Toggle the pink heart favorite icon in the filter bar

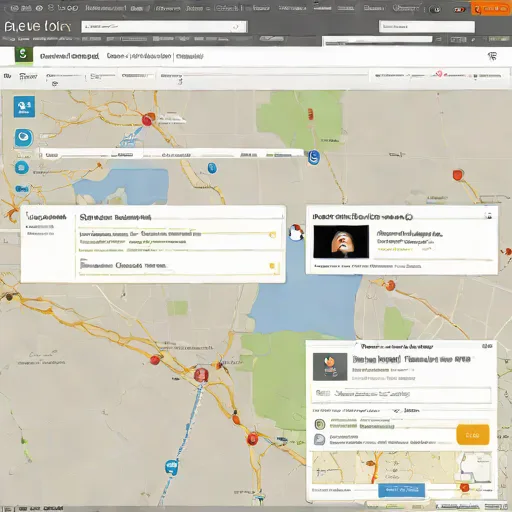439,74
